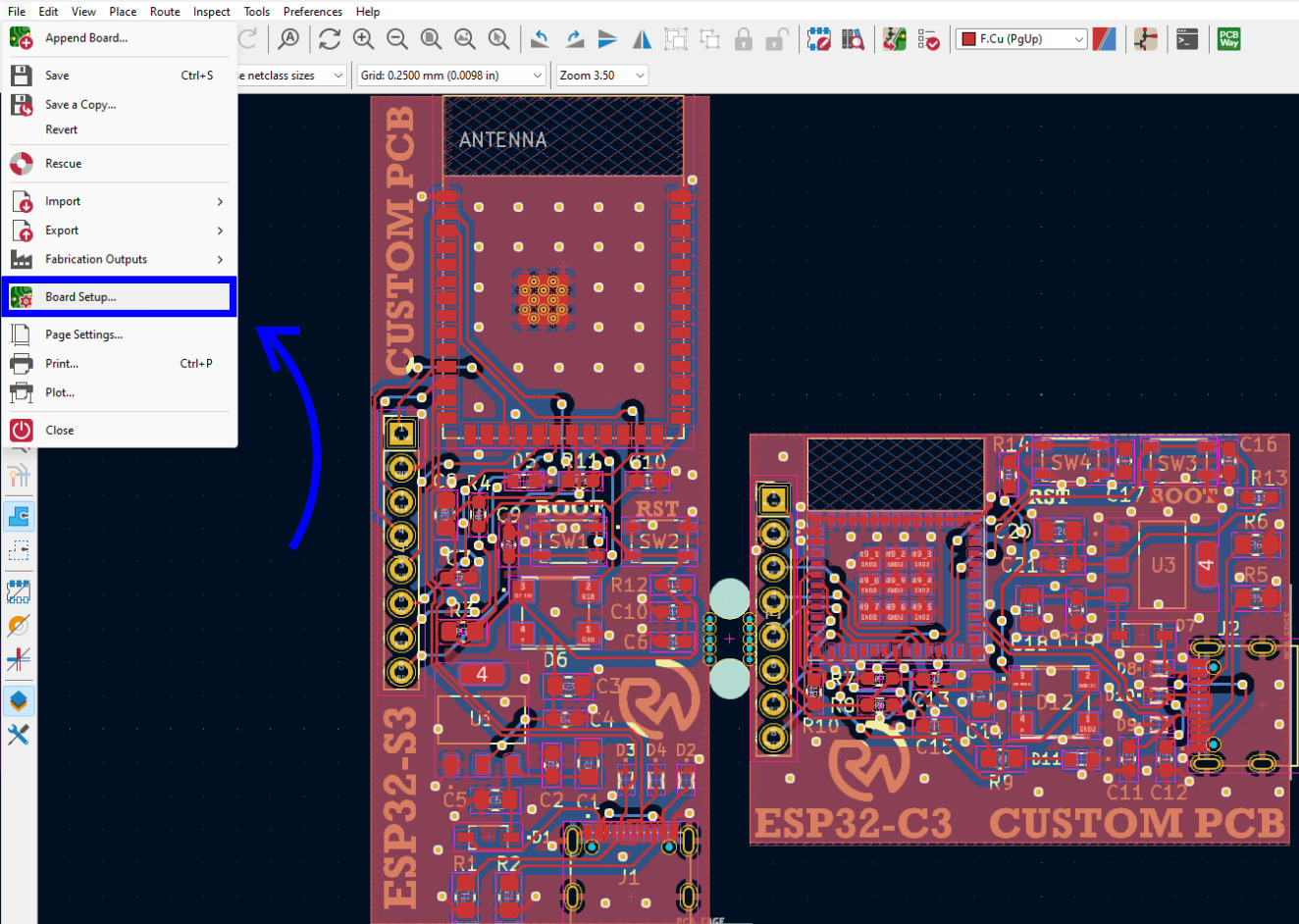Select Plot from the File menu
Viewport: 1299px width, 924px height.
(x=120, y=392)
